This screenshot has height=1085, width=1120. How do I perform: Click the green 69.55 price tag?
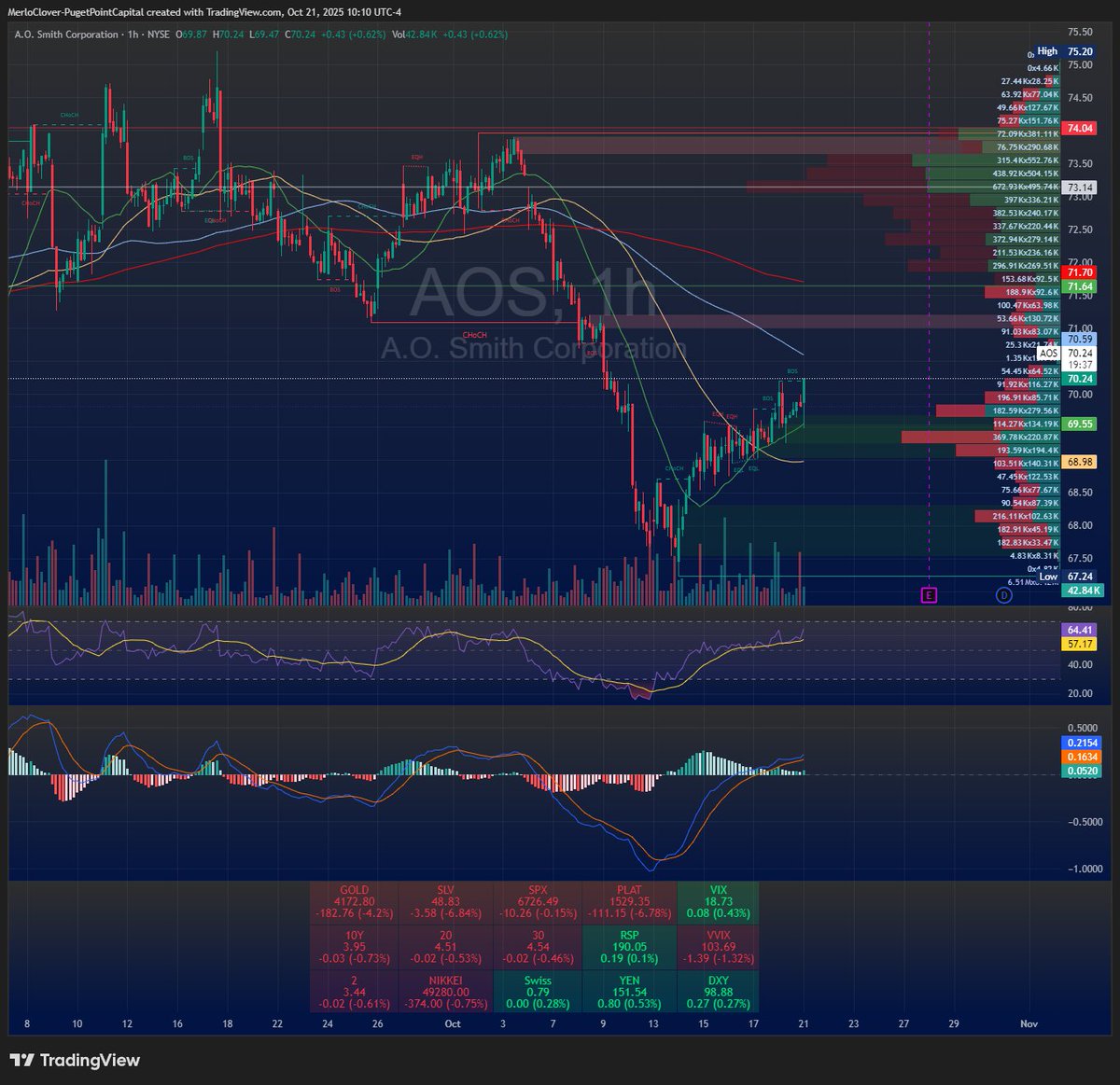(x=1081, y=424)
